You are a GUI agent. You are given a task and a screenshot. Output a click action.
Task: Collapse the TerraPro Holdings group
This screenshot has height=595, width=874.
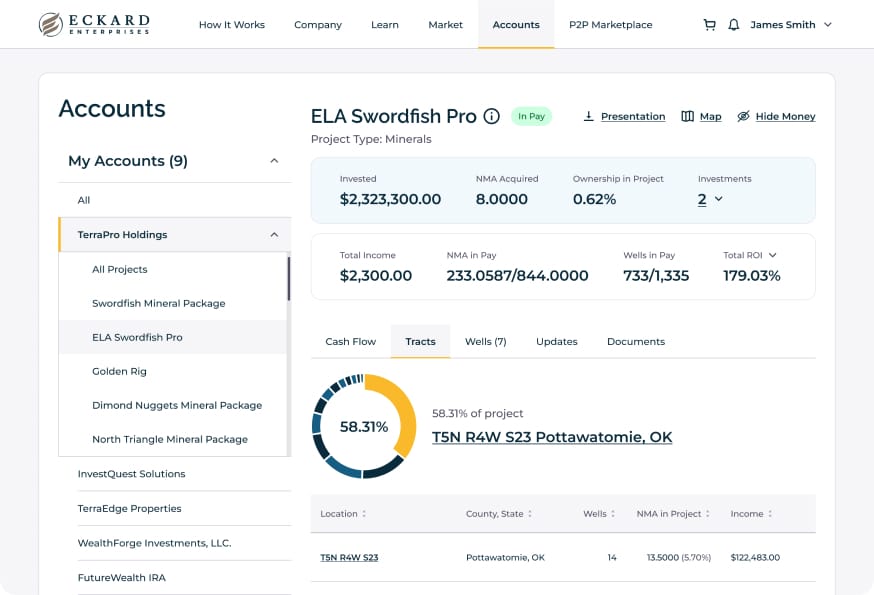click(x=274, y=235)
